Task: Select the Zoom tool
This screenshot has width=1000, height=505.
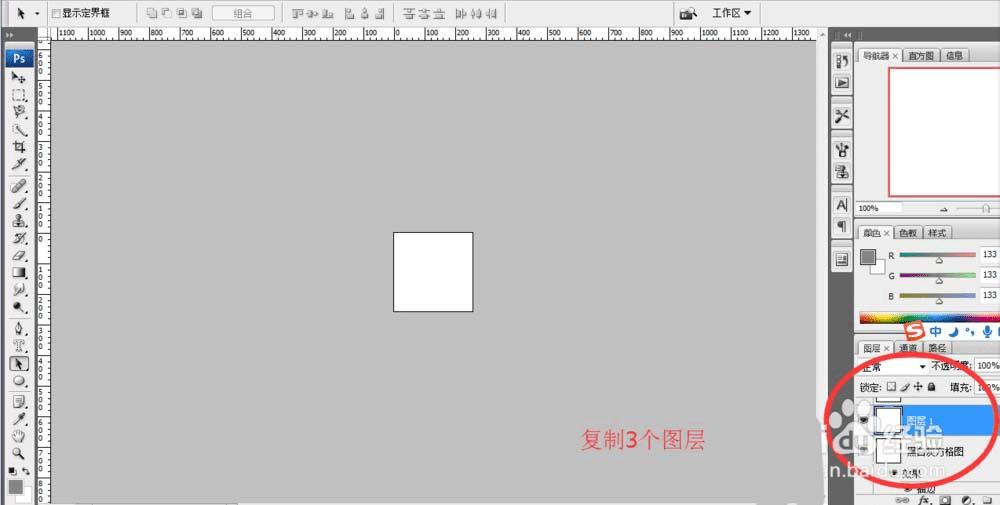Action: 19,454
